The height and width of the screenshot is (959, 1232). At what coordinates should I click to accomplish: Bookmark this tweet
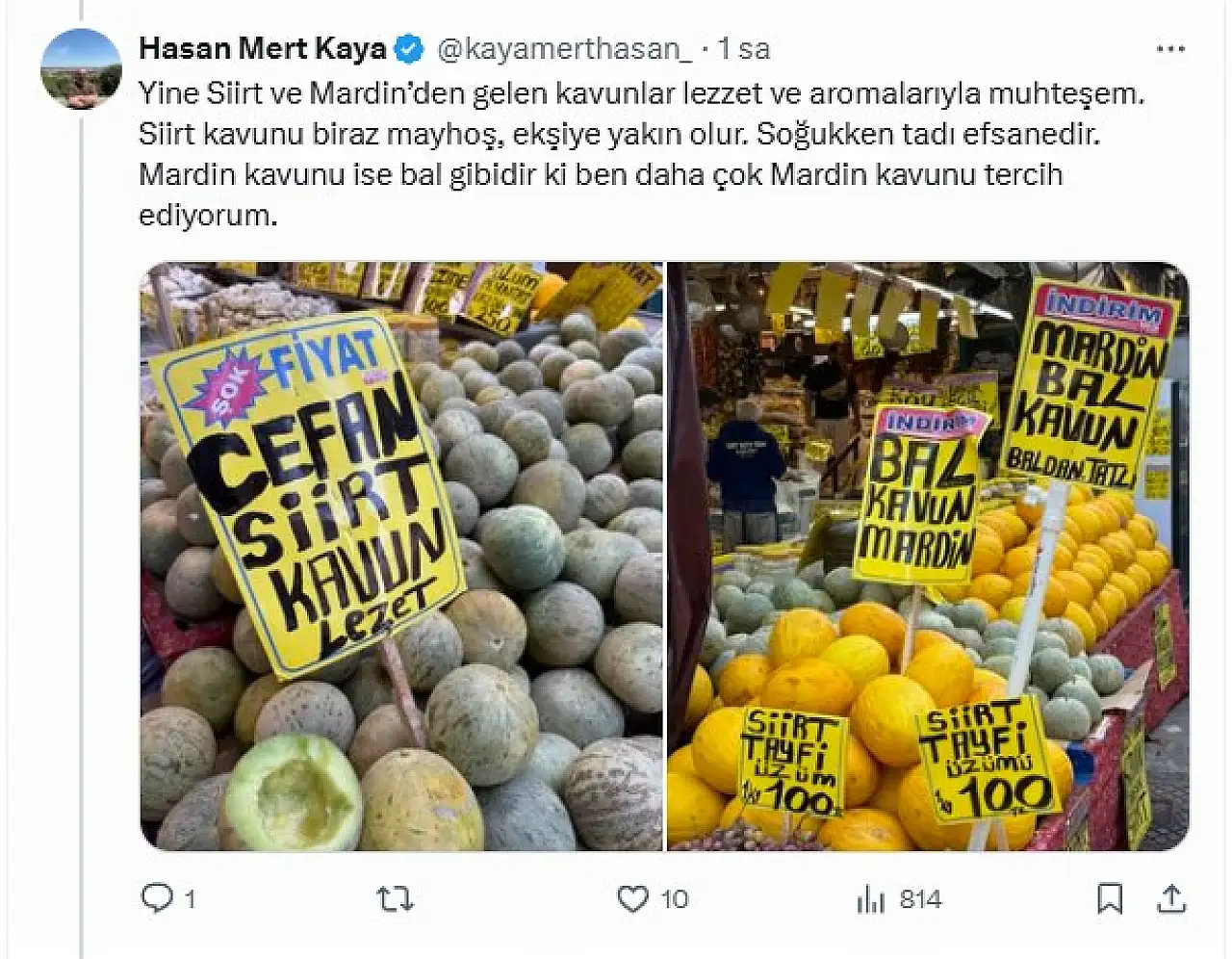tap(1110, 899)
